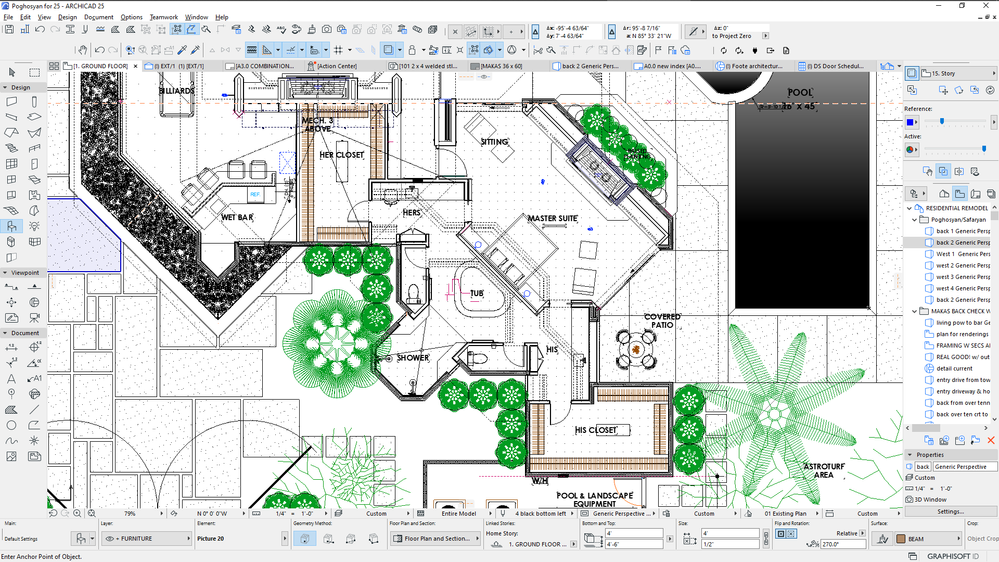Click the blue Reference color swatch
This screenshot has width=999, height=562.
[x=910, y=121]
